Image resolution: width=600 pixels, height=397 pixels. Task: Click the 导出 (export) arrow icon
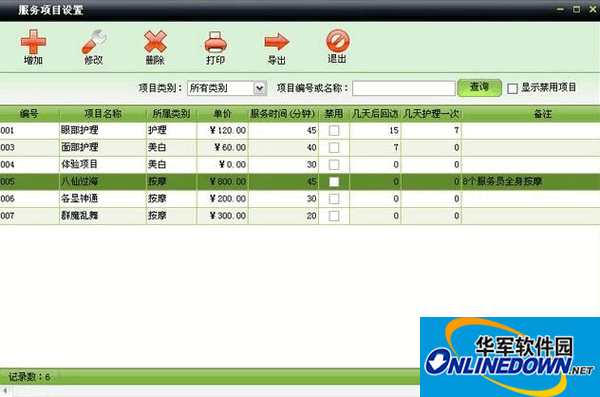[277, 42]
